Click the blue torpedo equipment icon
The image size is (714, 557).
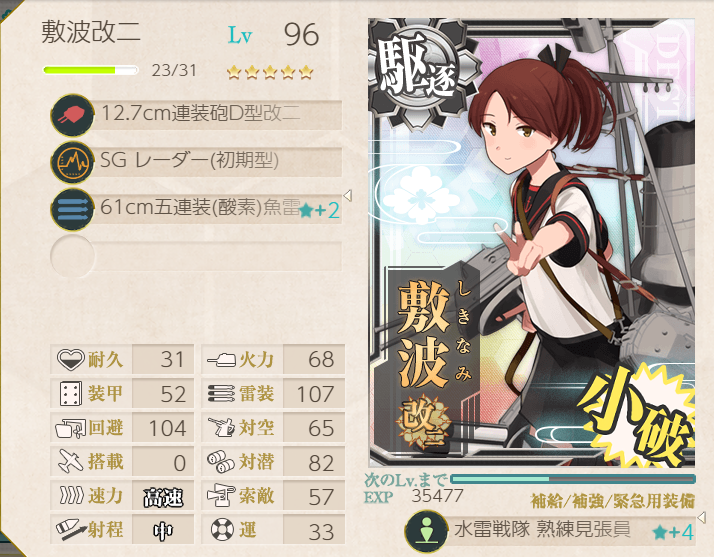72,210
